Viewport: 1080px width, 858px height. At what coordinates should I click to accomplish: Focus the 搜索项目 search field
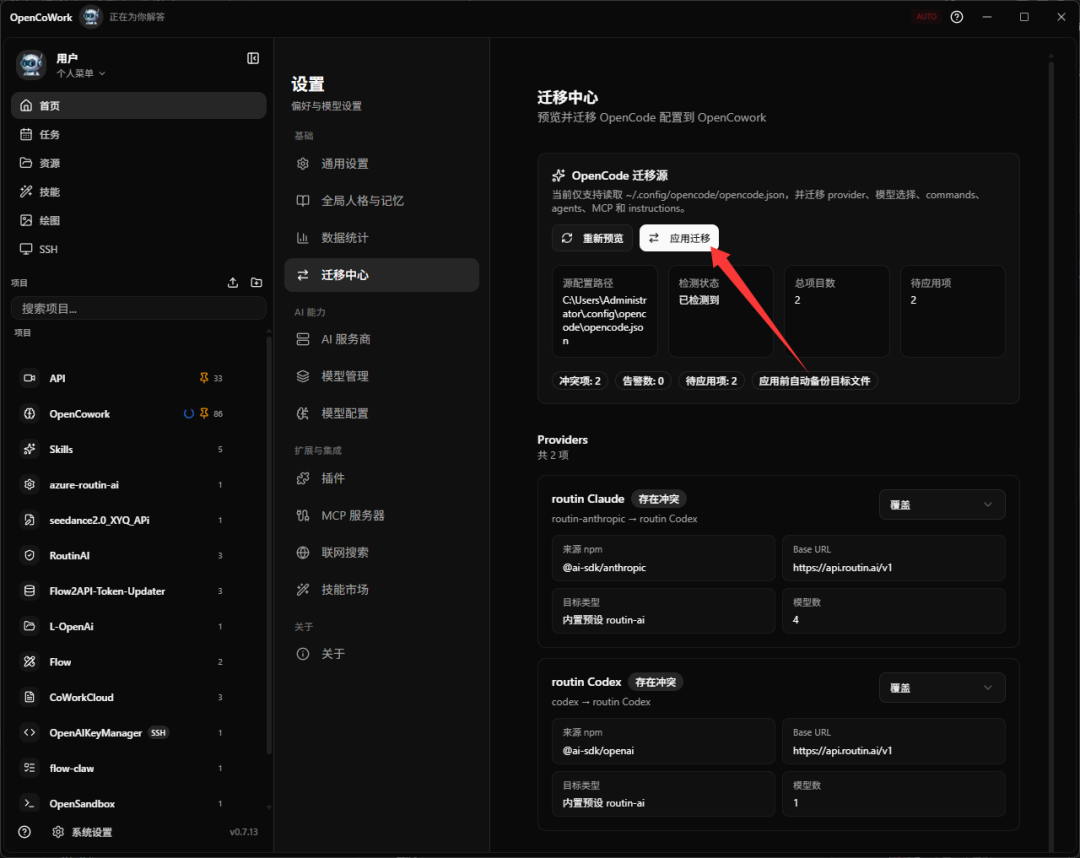(x=138, y=308)
